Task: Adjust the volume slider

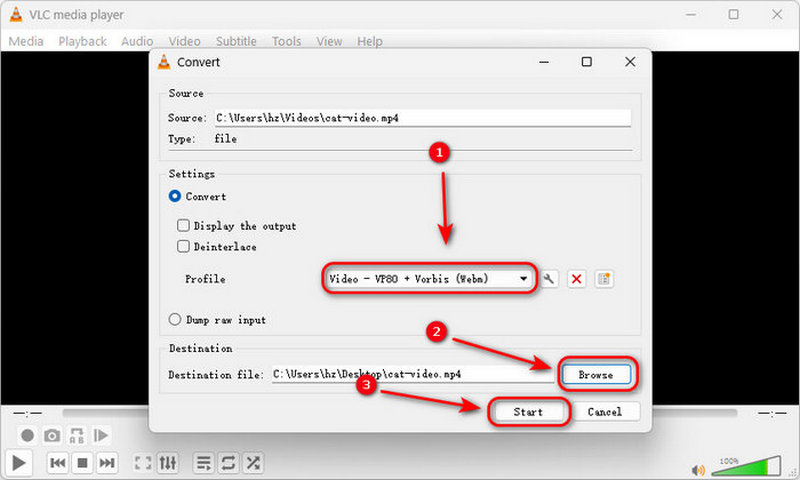Action: click(x=745, y=465)
